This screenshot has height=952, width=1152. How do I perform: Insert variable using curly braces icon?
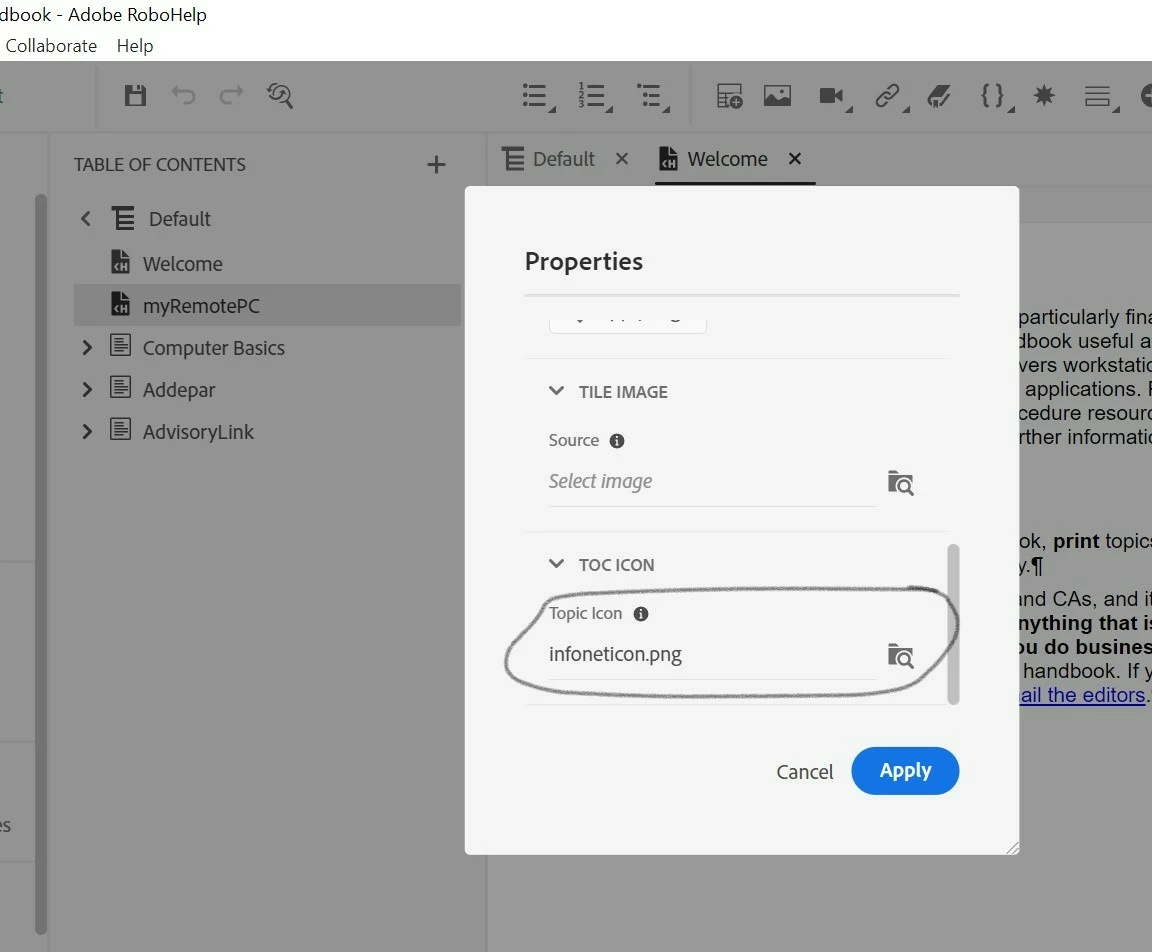[996, 96]
